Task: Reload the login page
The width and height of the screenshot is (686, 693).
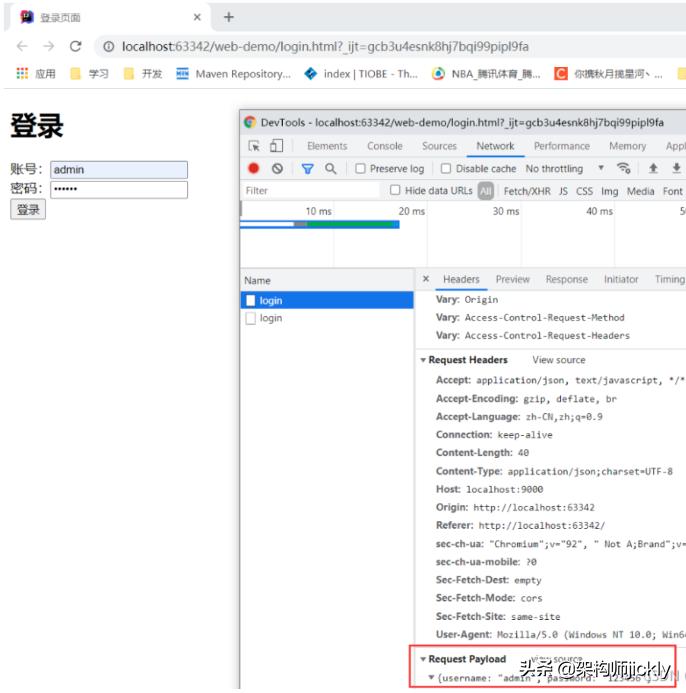Action: click(76, 46)
